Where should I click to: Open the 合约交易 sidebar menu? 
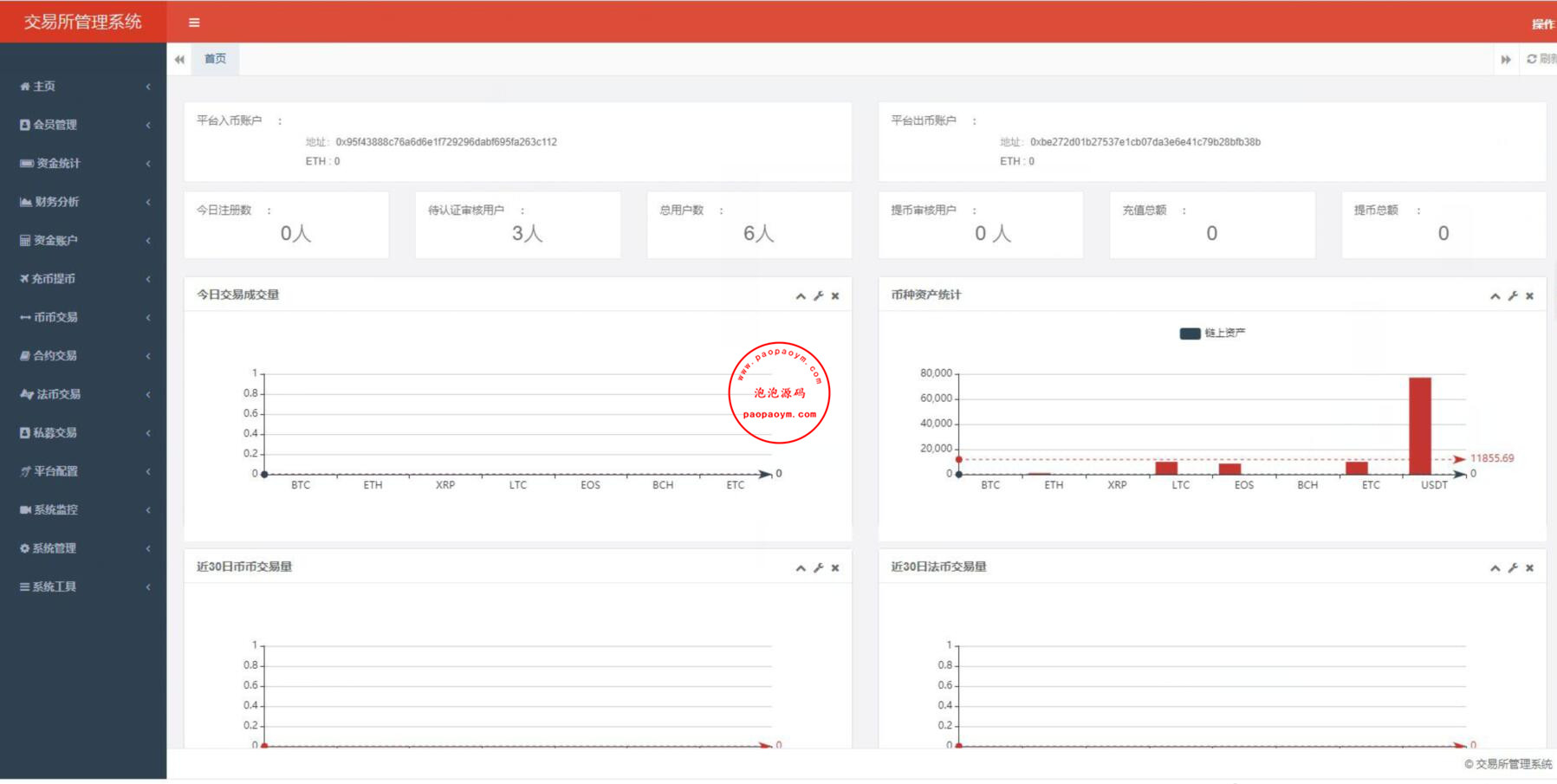(x=83, y=356)
